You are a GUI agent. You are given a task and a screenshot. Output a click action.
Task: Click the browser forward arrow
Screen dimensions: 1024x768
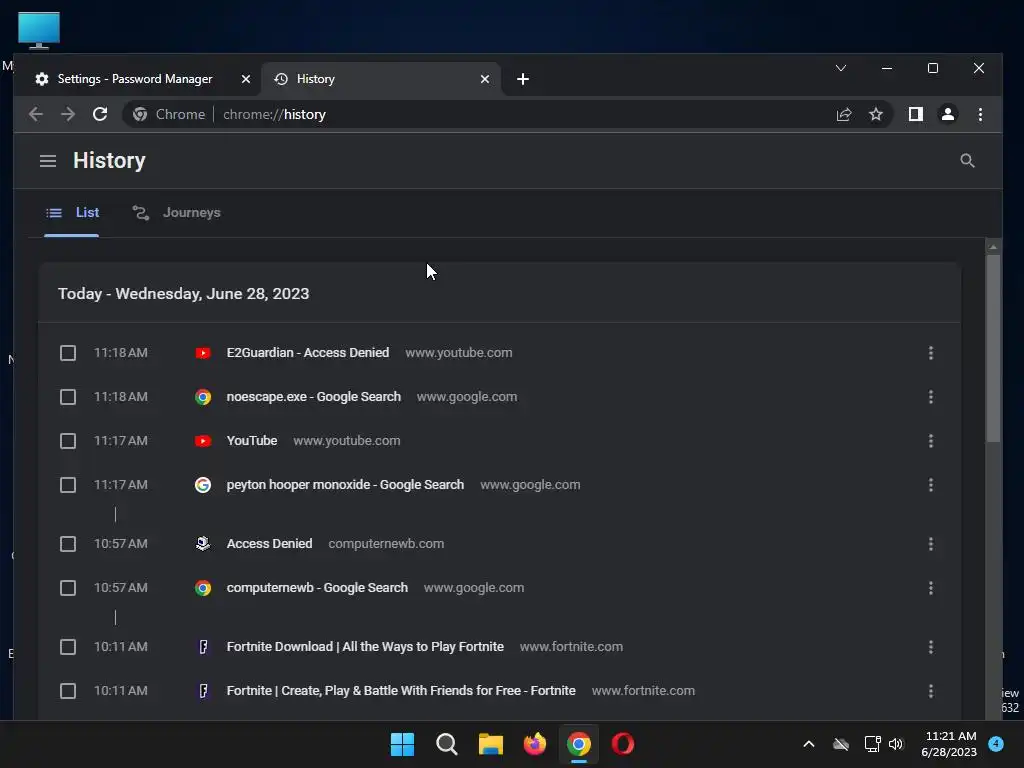pyautogui.click(x=68, y=114)
